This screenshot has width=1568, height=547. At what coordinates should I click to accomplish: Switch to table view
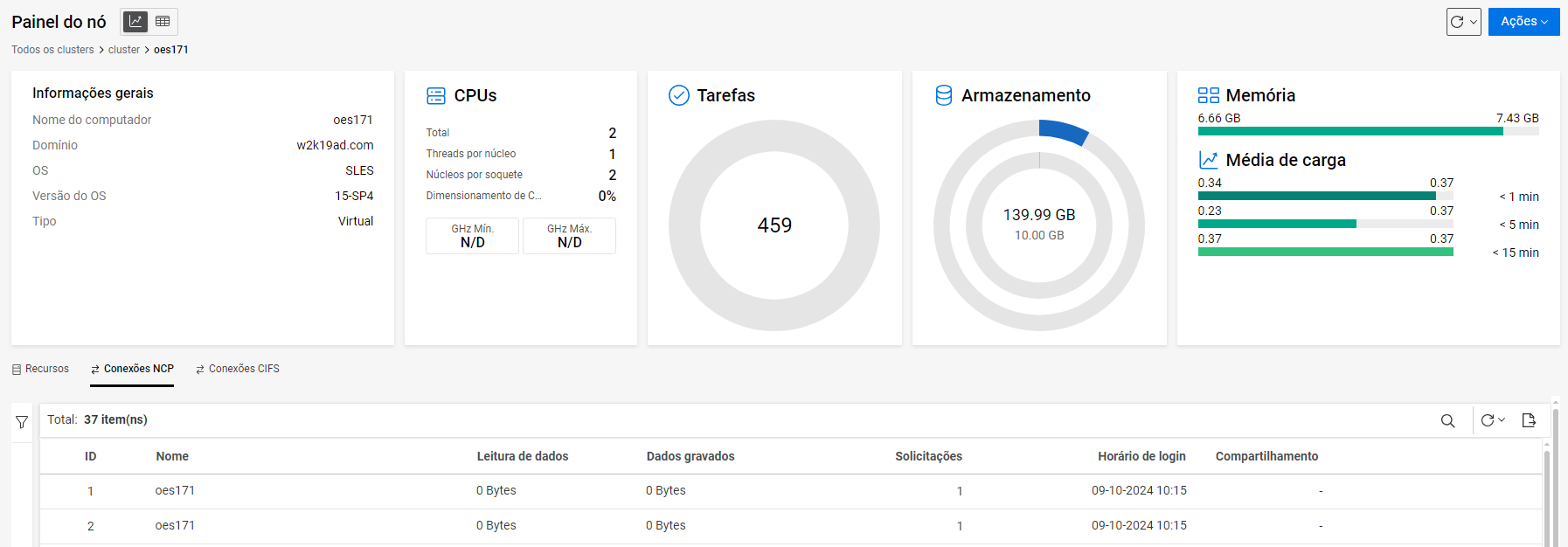coord(163,22)
